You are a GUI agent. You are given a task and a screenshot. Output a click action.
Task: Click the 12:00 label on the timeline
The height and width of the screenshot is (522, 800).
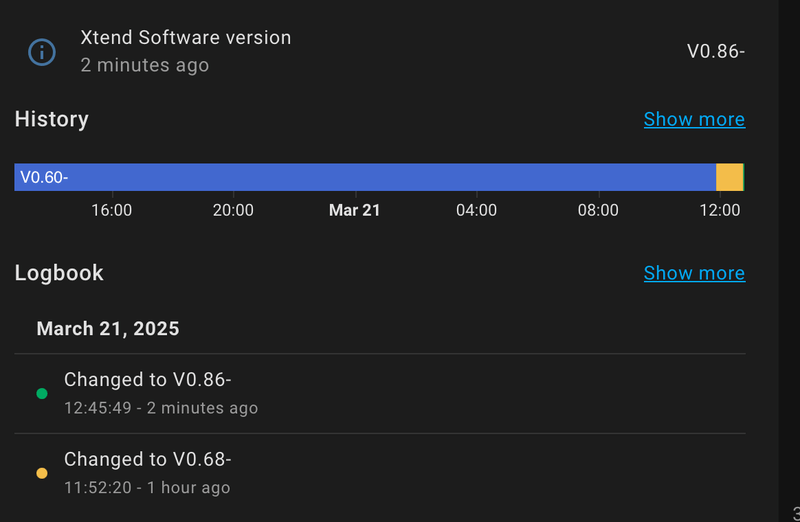(x=720, y=210)
